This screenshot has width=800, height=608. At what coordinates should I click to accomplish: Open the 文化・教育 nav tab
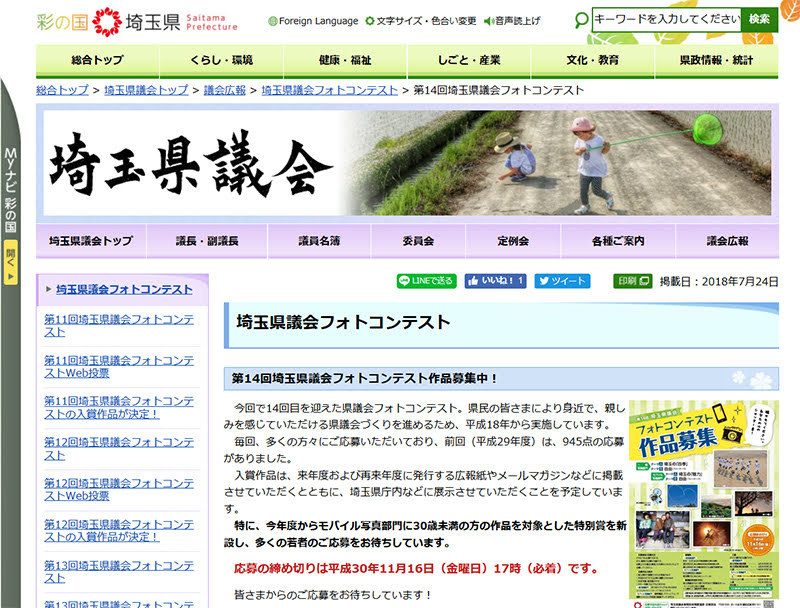(593, 60)
